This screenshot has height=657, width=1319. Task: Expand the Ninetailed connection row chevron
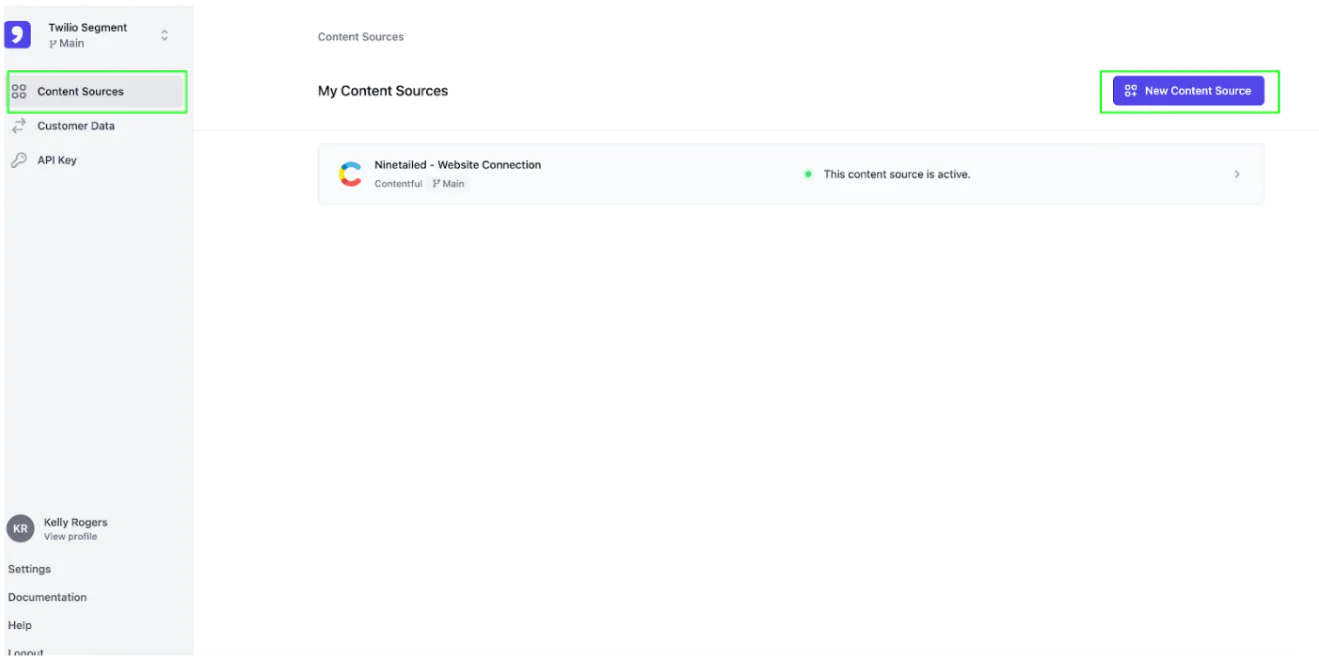1237,174
